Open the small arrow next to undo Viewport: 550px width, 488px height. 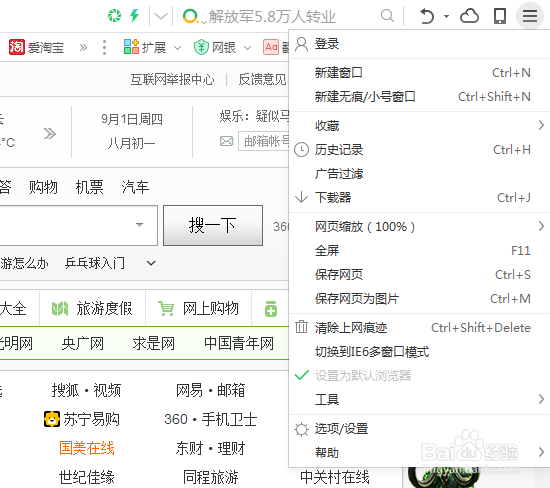coord(447,16)
